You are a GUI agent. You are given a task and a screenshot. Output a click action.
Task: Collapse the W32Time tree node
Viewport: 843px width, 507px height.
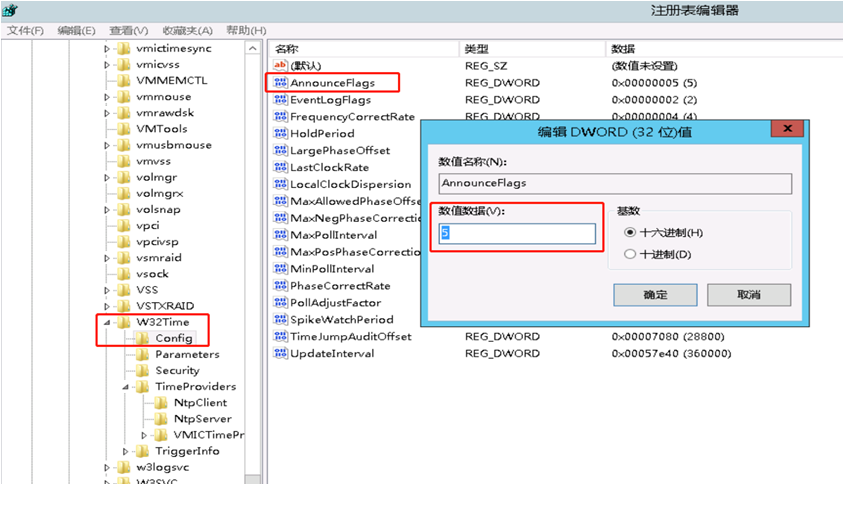click(x=106, y=323)
